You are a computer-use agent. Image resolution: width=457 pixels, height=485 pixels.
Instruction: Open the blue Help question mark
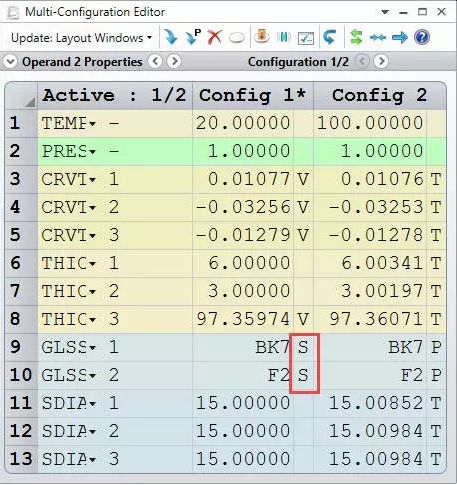point(422,37)
